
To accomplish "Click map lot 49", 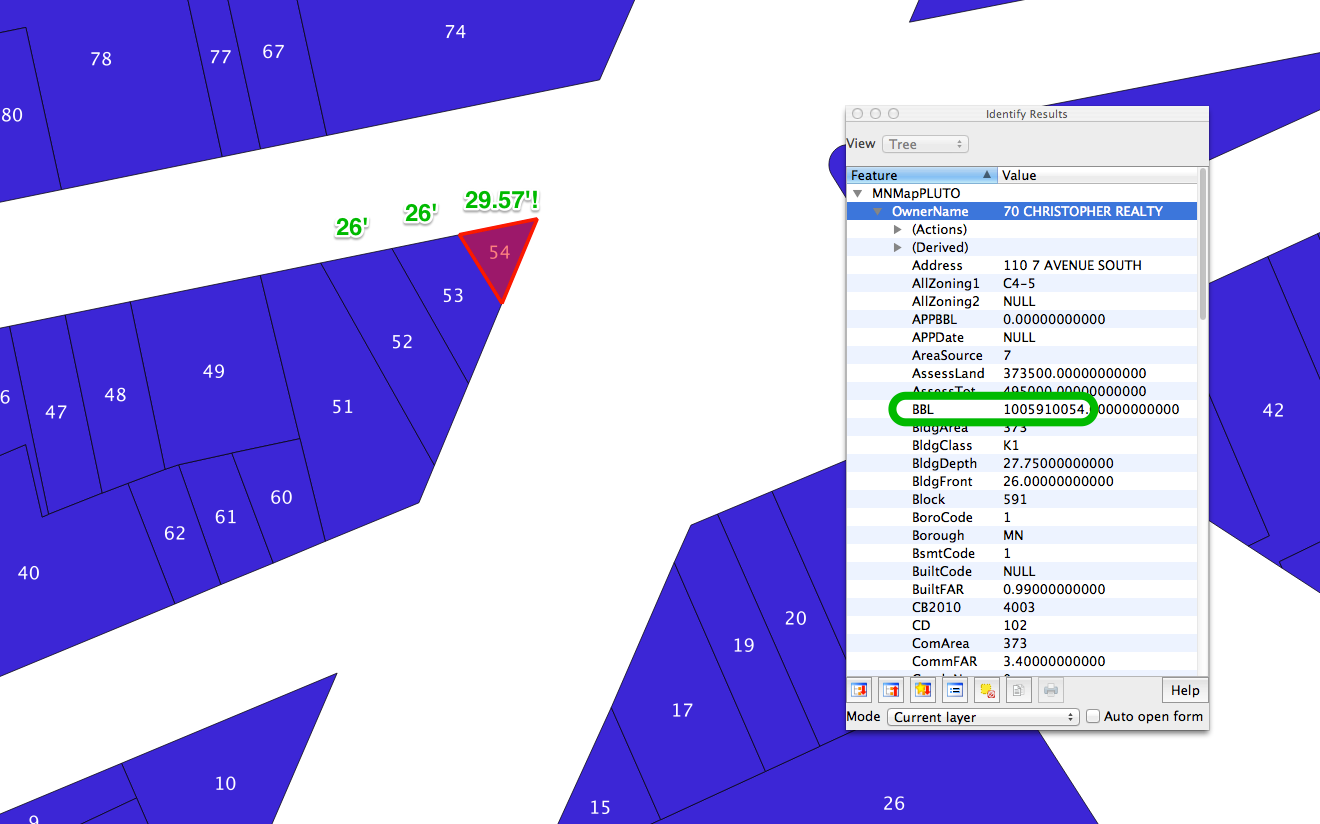I will point(214,371).
